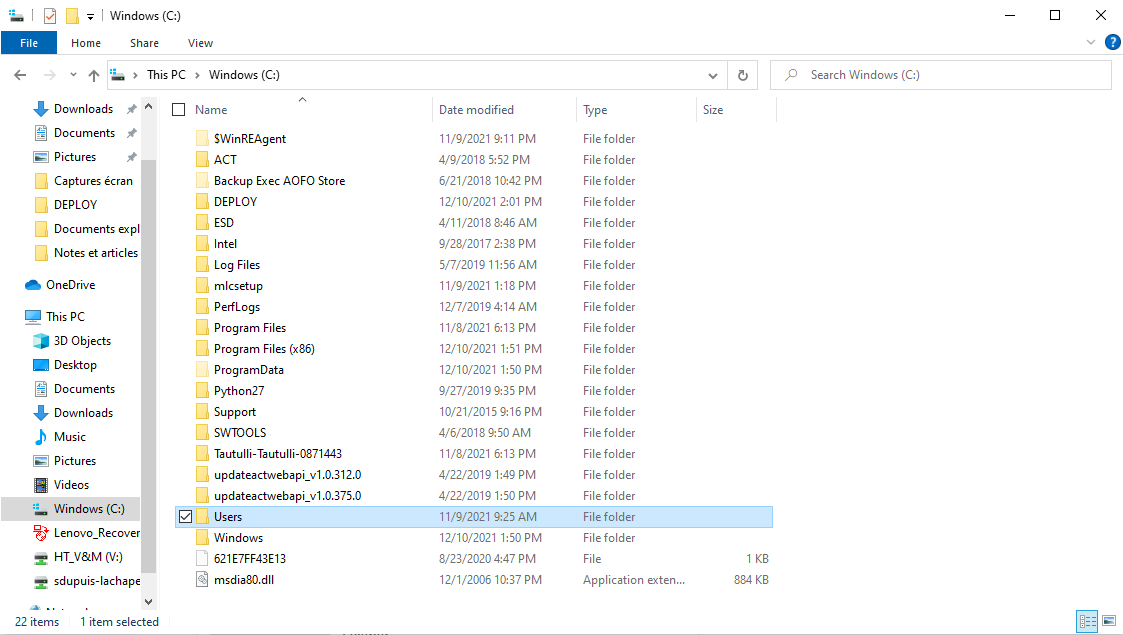
Task: Click the Refresh button in address bar
Action: (742, 75)
